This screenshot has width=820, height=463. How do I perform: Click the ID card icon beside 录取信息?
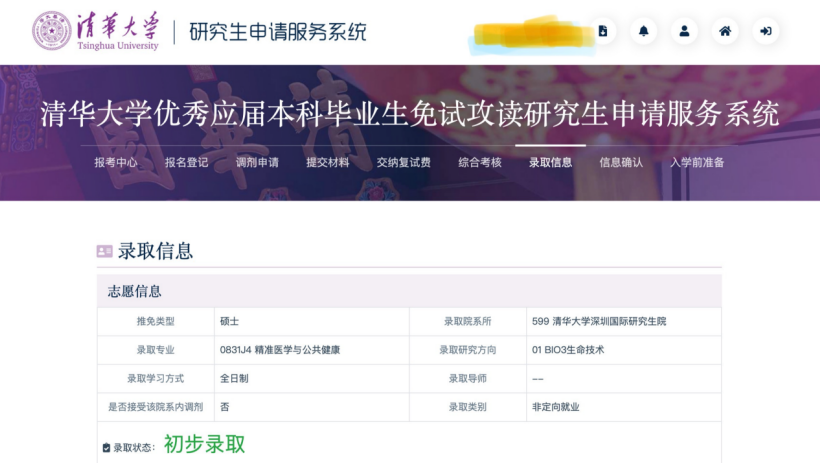coord(105,252)
